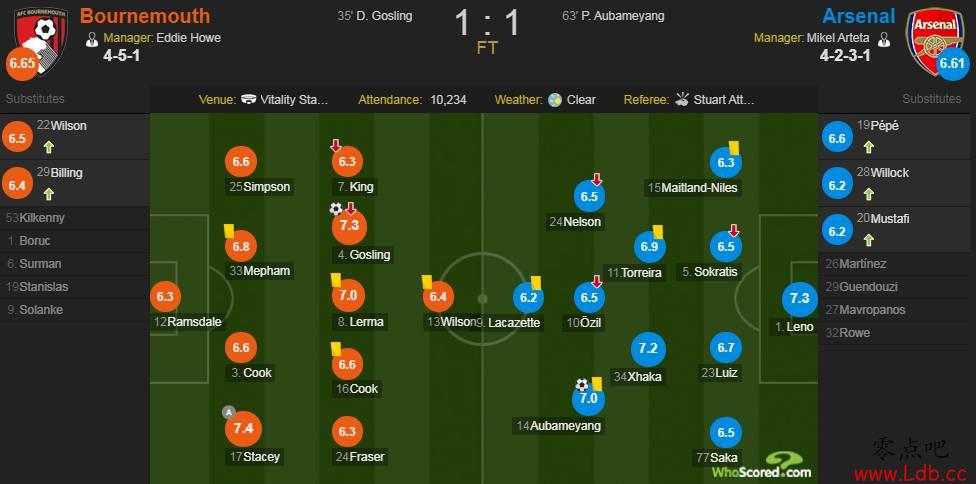Viewport: 976px width, 484px height.
Task: Click Eddie Howe's manager icon
Action: click(93, 38)
